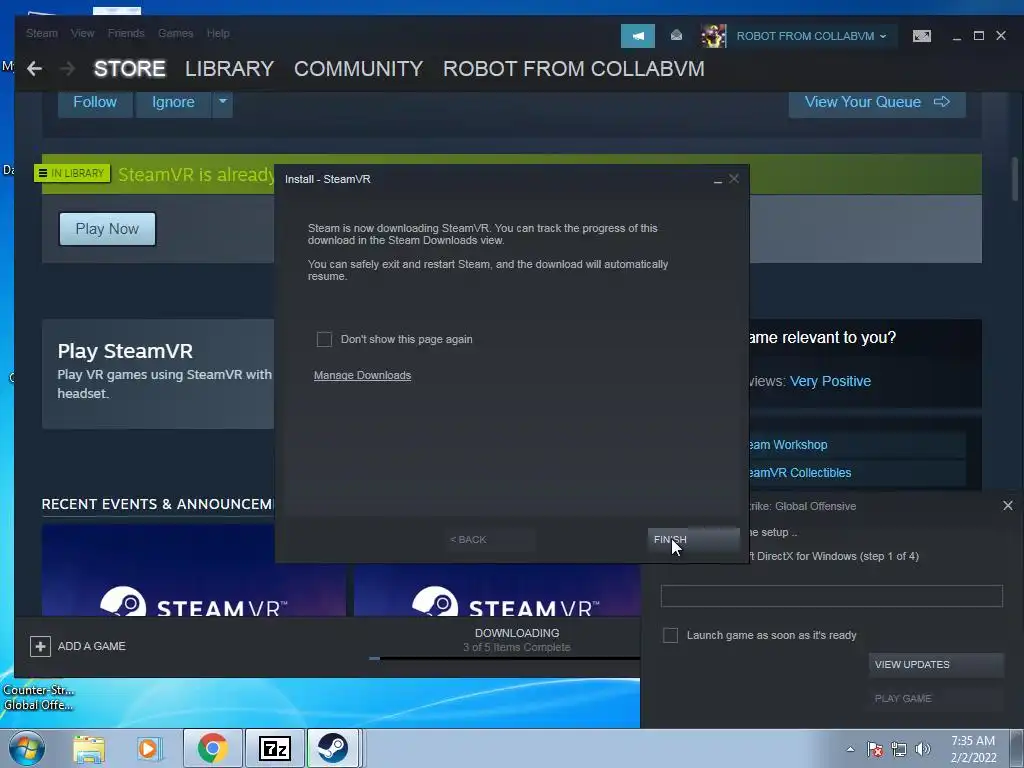This screenshot has height=768, width=1024.
Task: Click the user avatar picture
Action: pos(713,36)
